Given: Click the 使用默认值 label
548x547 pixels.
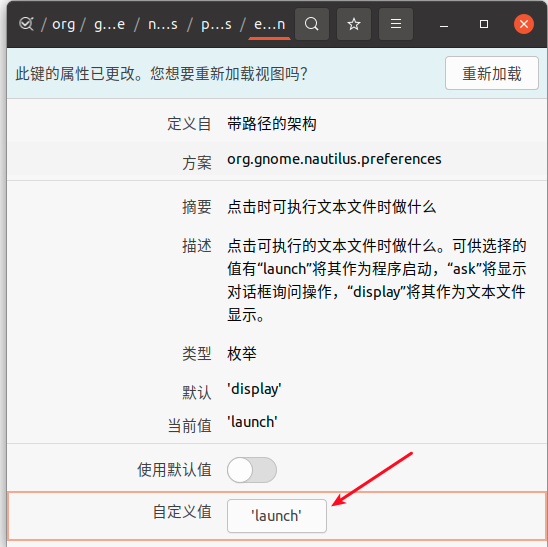Looking at the screenshot, I should click(174, 469).
